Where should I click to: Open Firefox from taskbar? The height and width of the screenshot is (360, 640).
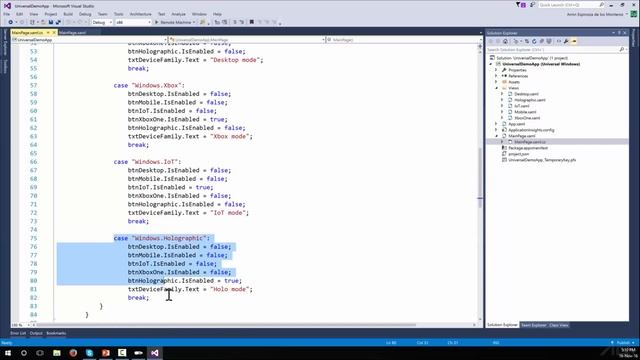coord(73,353)
